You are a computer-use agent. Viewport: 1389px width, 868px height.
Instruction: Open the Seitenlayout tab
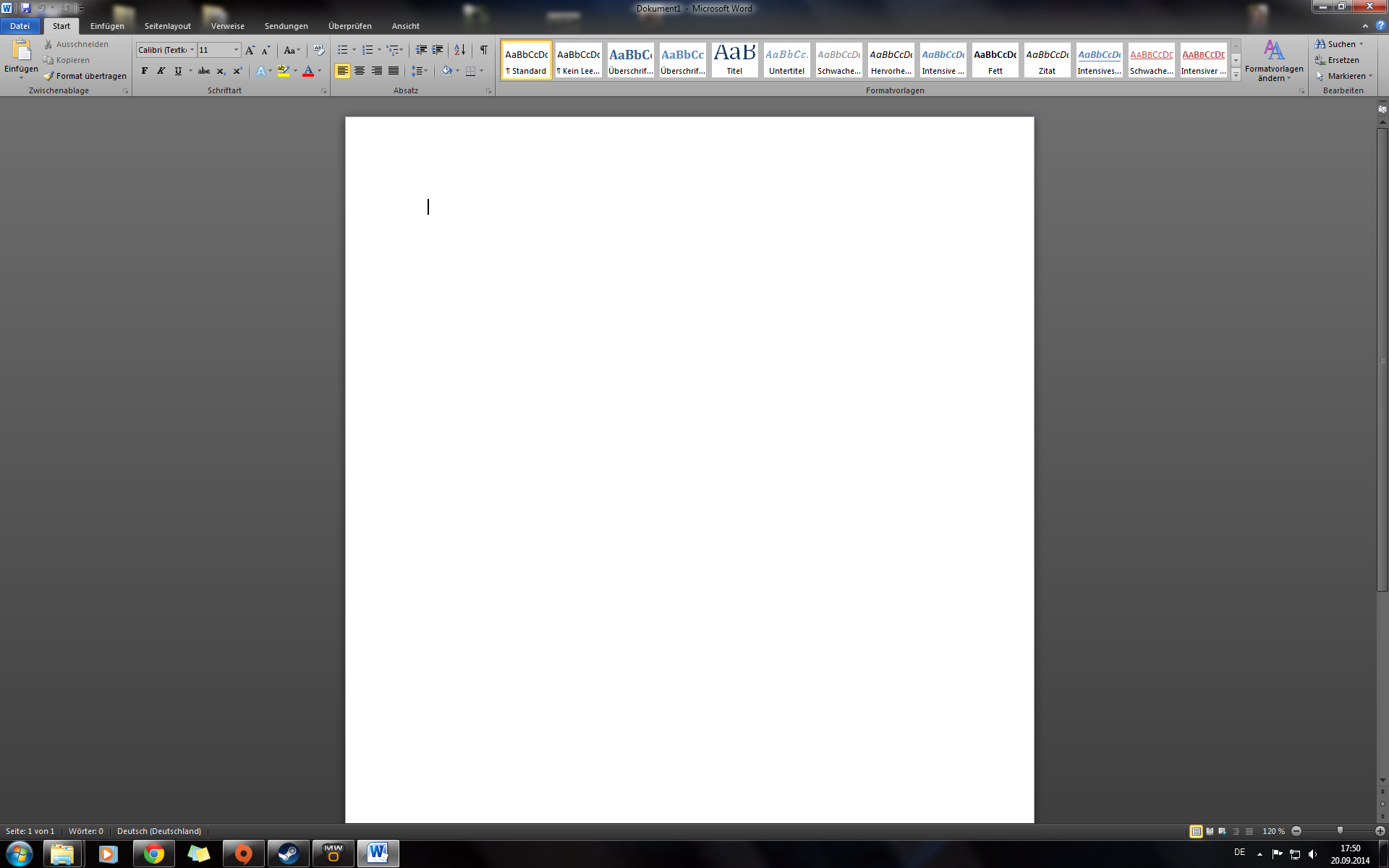pos(167,26)
